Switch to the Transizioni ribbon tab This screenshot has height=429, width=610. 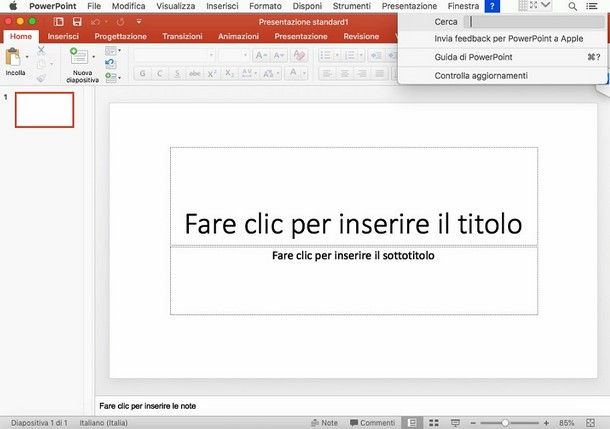[182, 36]
